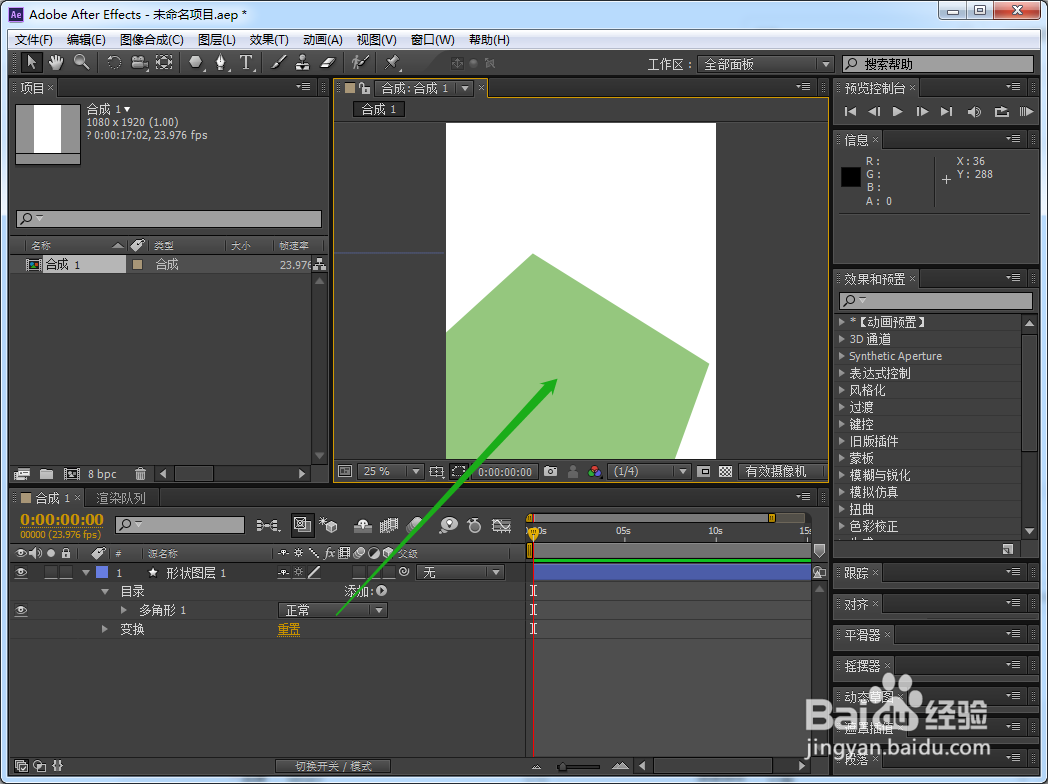This screenshot has width=1048, height=784.
Task: Select the Zoom magnifier tool
Action: [x=82, y=63]
